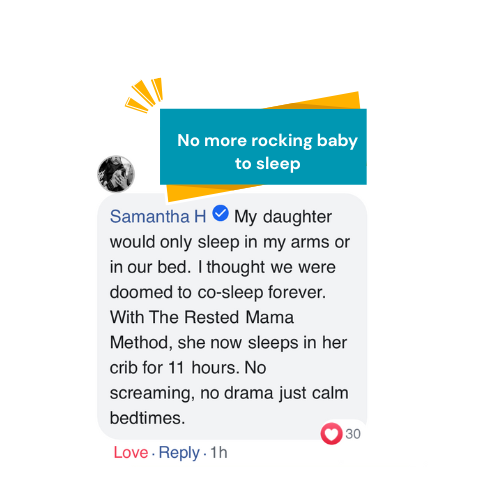Reply to Samantha H's comment
Screen dimensions: 500x500
tap(179, 453)
